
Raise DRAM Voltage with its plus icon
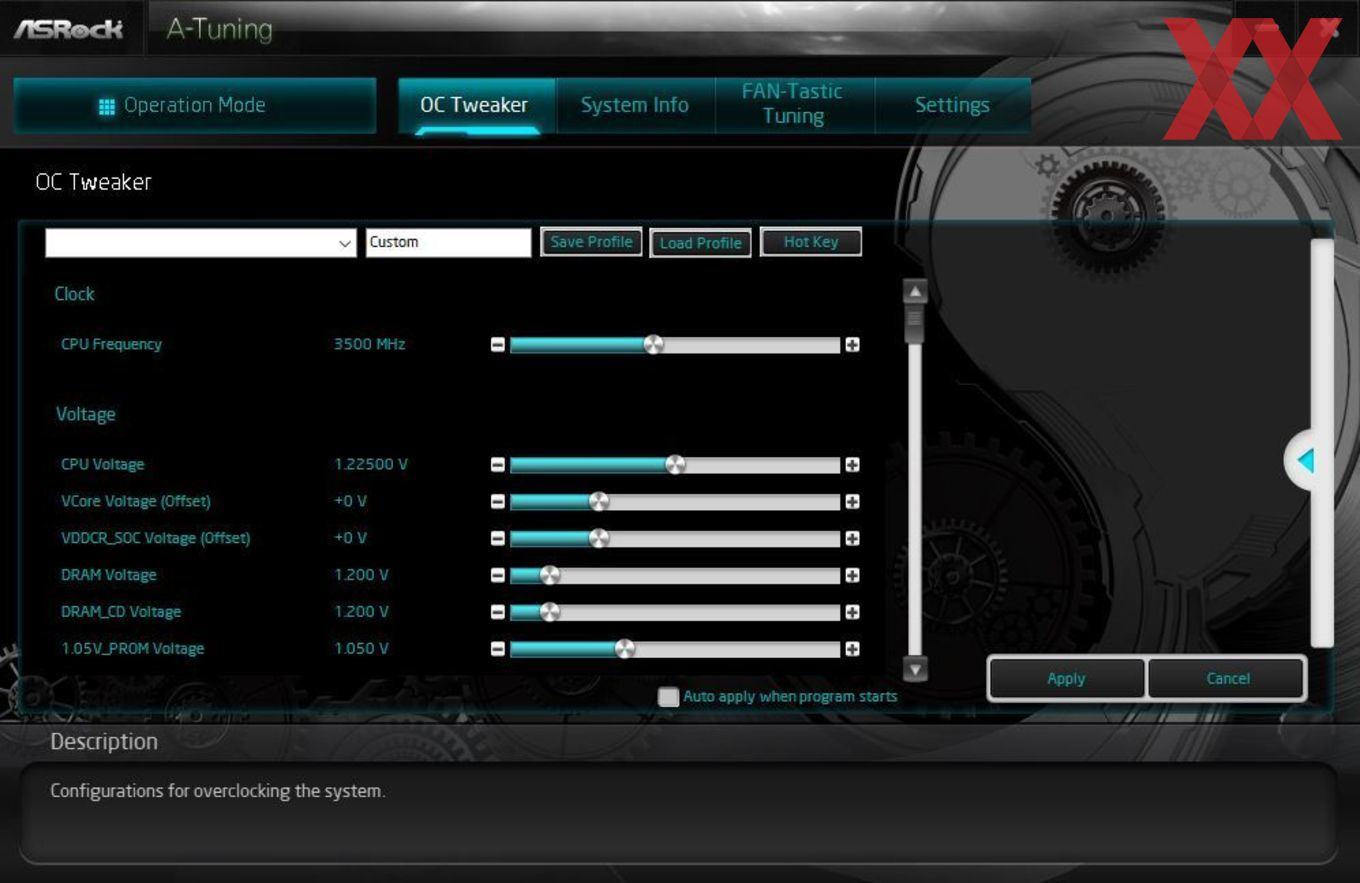(x=852, y=576)
